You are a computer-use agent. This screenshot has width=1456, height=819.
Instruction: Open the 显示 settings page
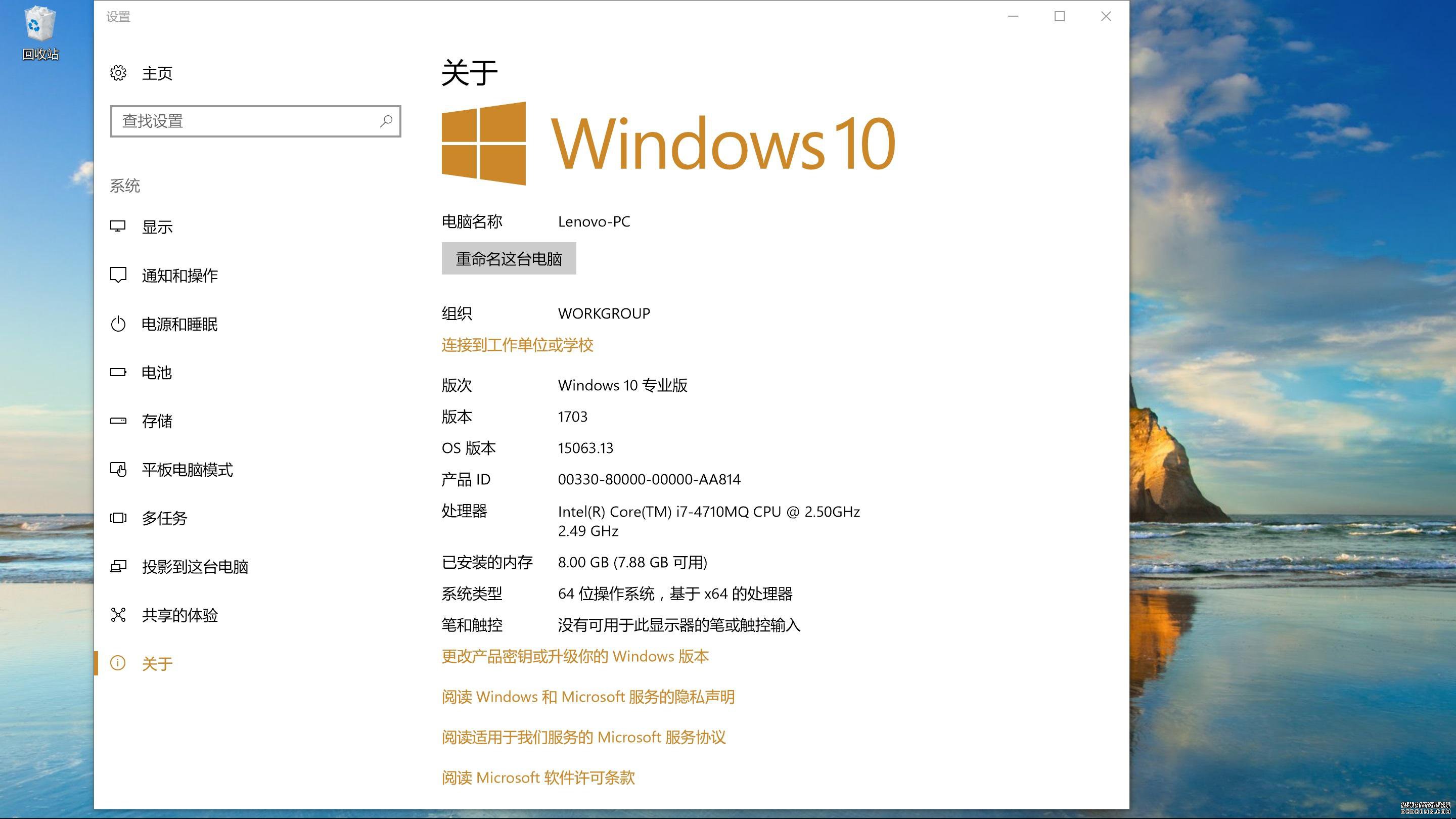(x=157, y=227)
